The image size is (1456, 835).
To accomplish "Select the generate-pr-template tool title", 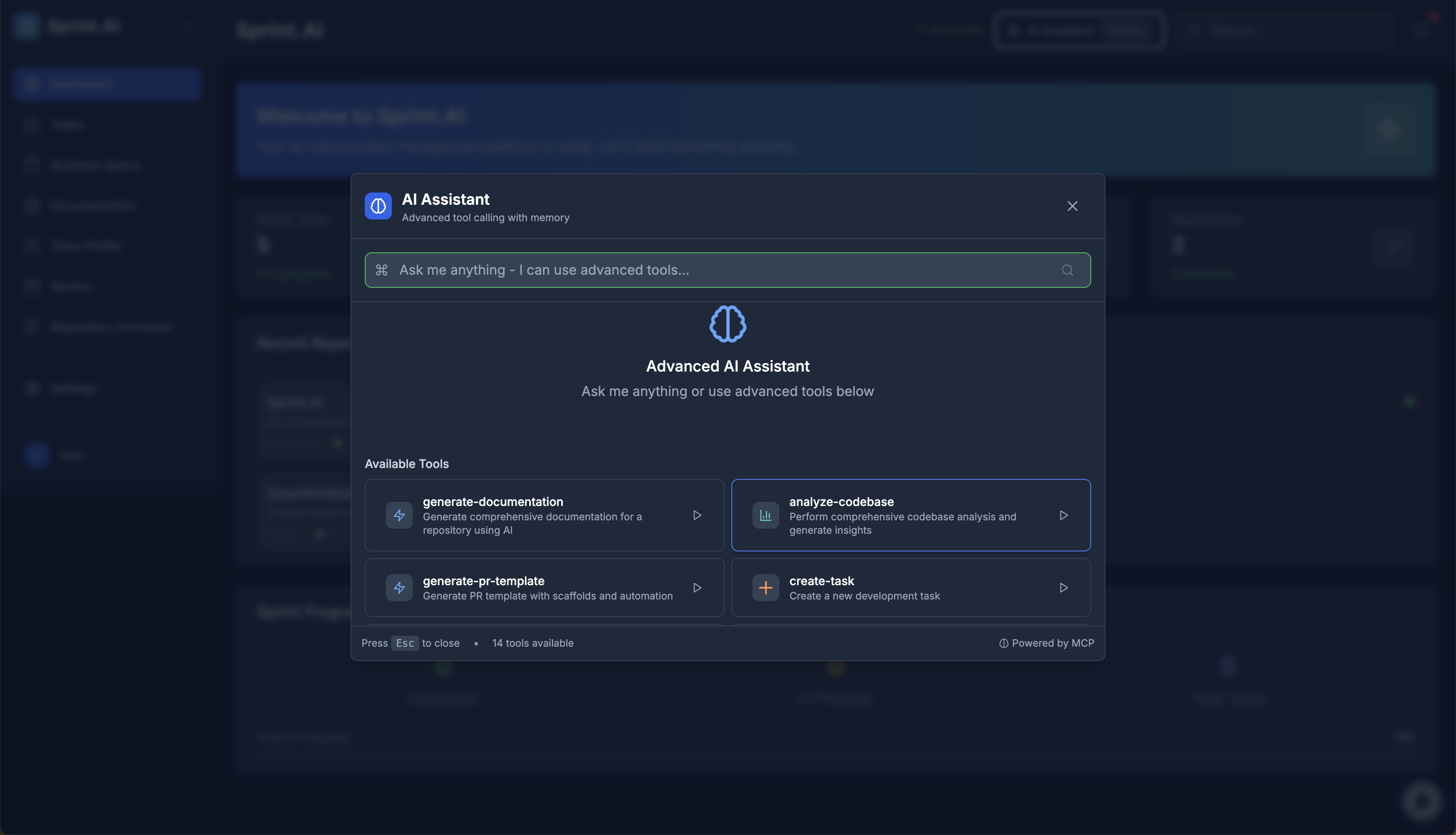I will [x=483, y=581].
